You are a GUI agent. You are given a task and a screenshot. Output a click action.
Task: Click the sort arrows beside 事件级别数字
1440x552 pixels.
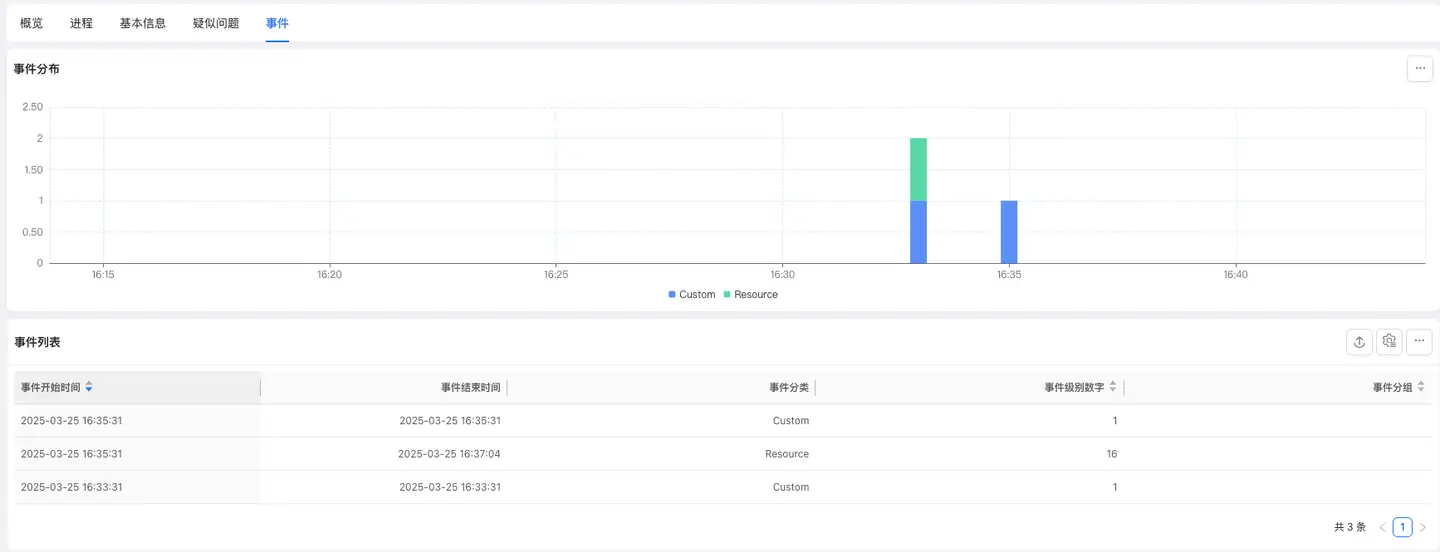pyautogui.click(x=1113, y=387)
